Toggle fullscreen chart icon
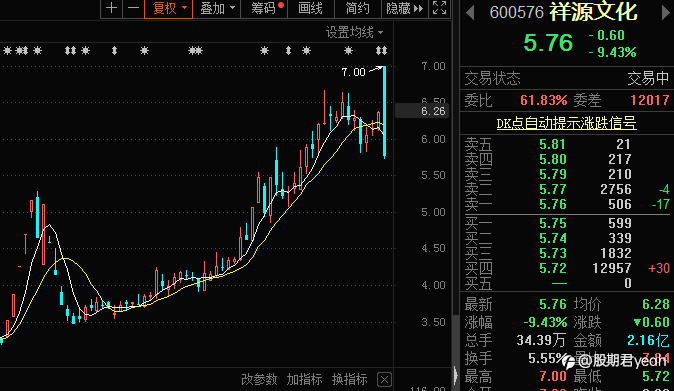 coord(439,8)
